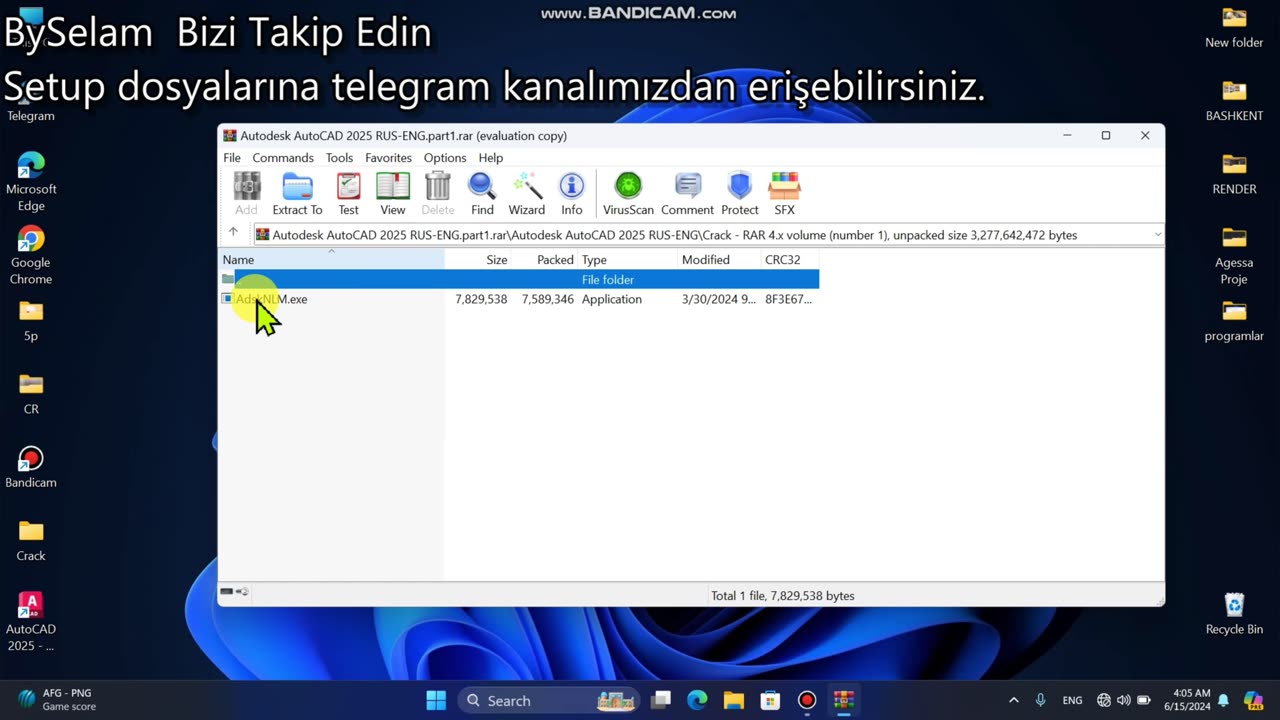Click the Add toolbar icon in WinRAR
The width and height of the screenshot is (1280, 720).
[246, 194]
